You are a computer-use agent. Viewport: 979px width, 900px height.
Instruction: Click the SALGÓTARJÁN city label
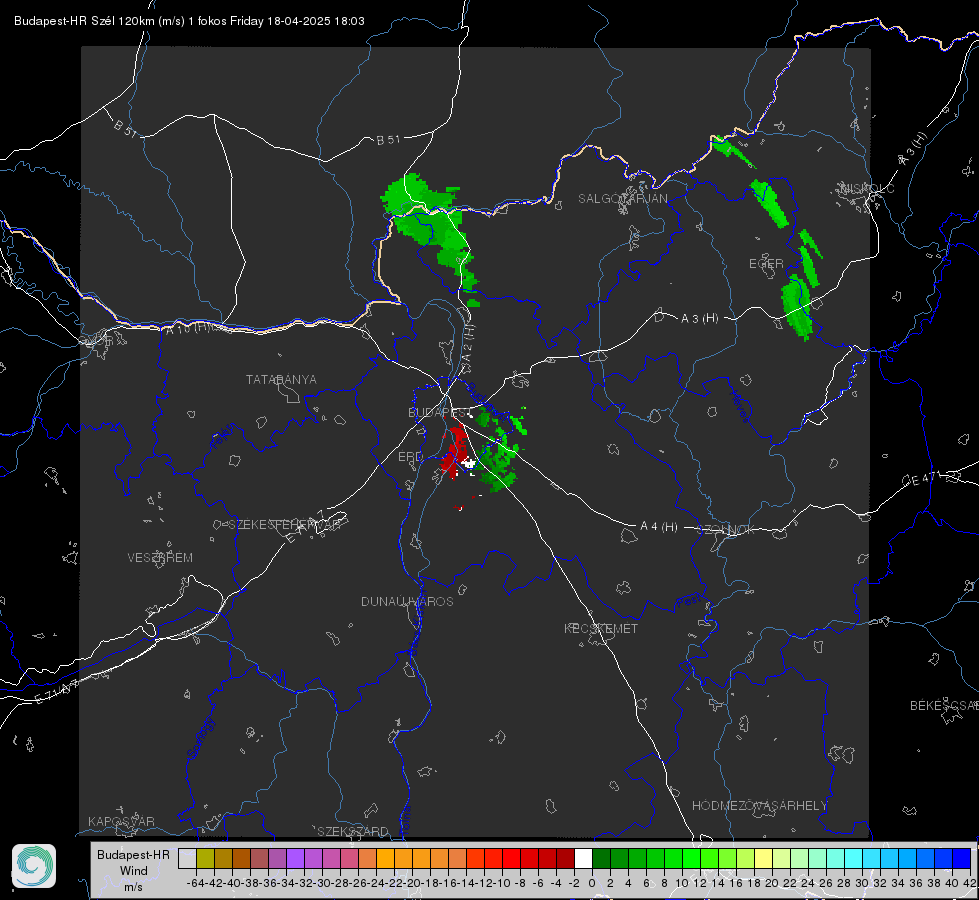tap(622, 199)
